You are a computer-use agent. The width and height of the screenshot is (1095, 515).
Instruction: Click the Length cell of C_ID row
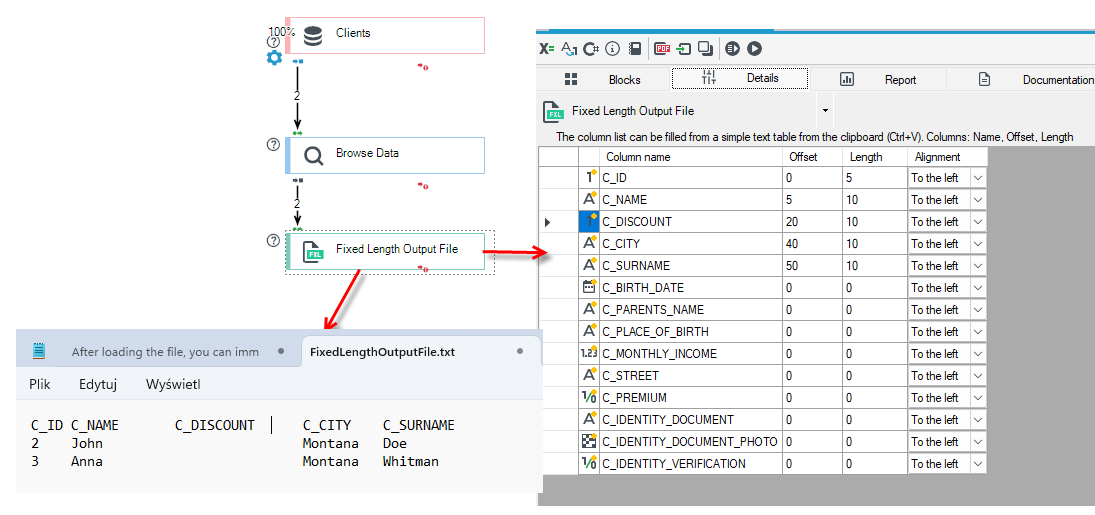point(874,178)
